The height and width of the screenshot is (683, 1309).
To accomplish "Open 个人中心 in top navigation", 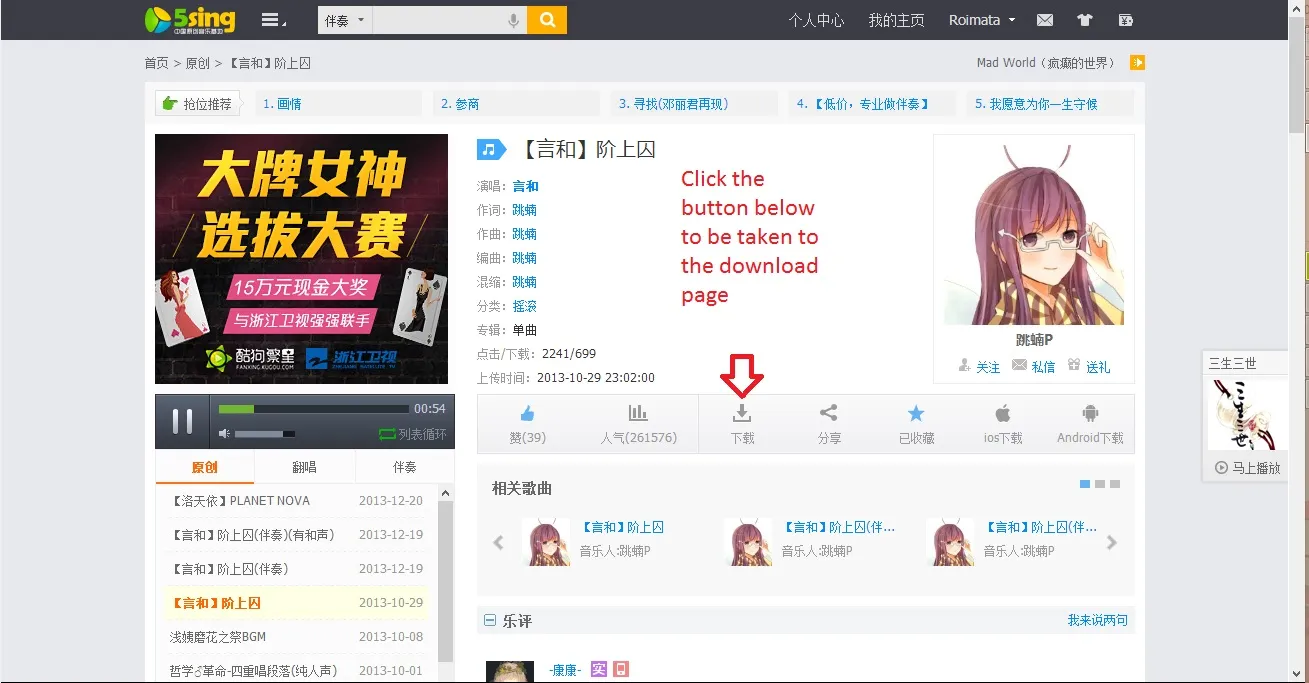I will (816, 20).
